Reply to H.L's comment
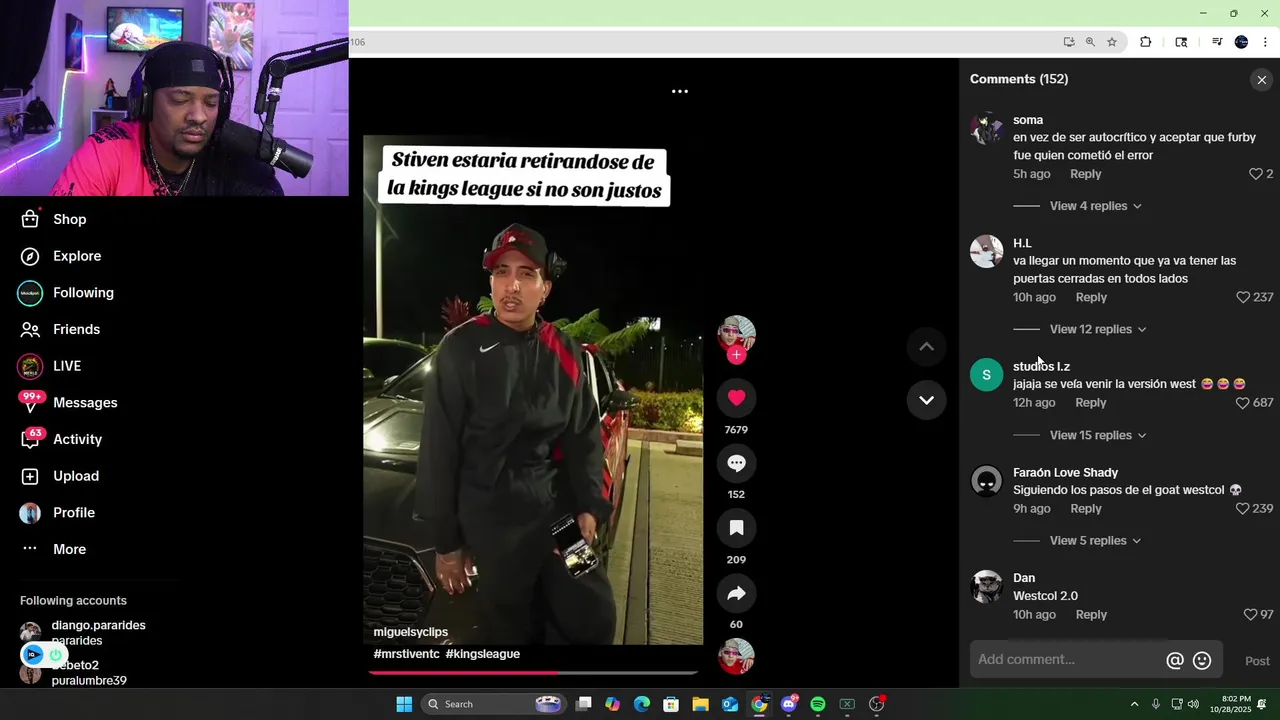This screenshot has width=1280, height=720. click(x=1091, y=297)
